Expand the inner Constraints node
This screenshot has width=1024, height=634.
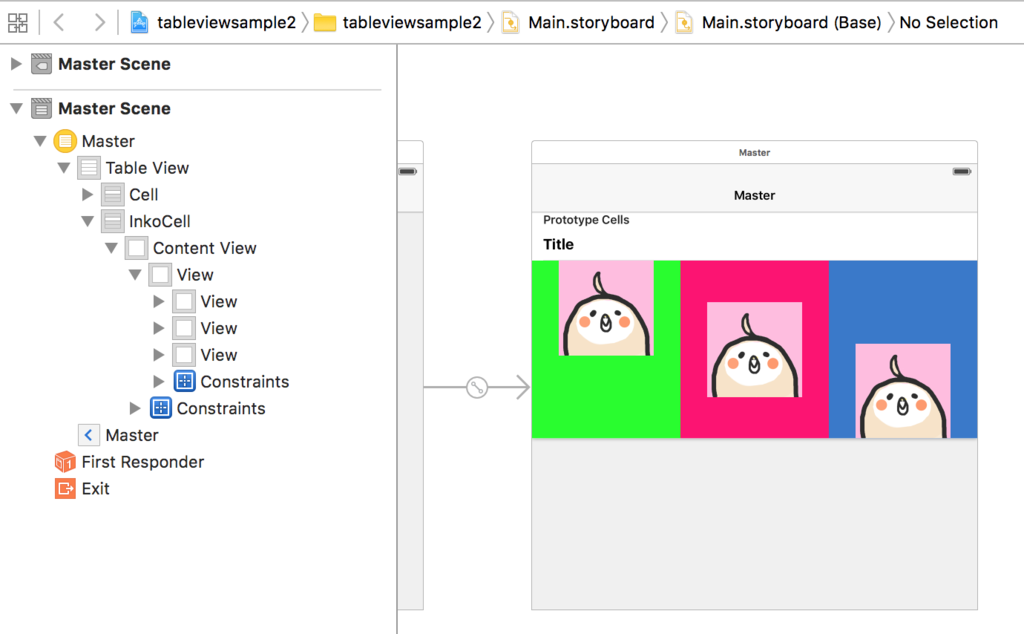pos(159,381)
